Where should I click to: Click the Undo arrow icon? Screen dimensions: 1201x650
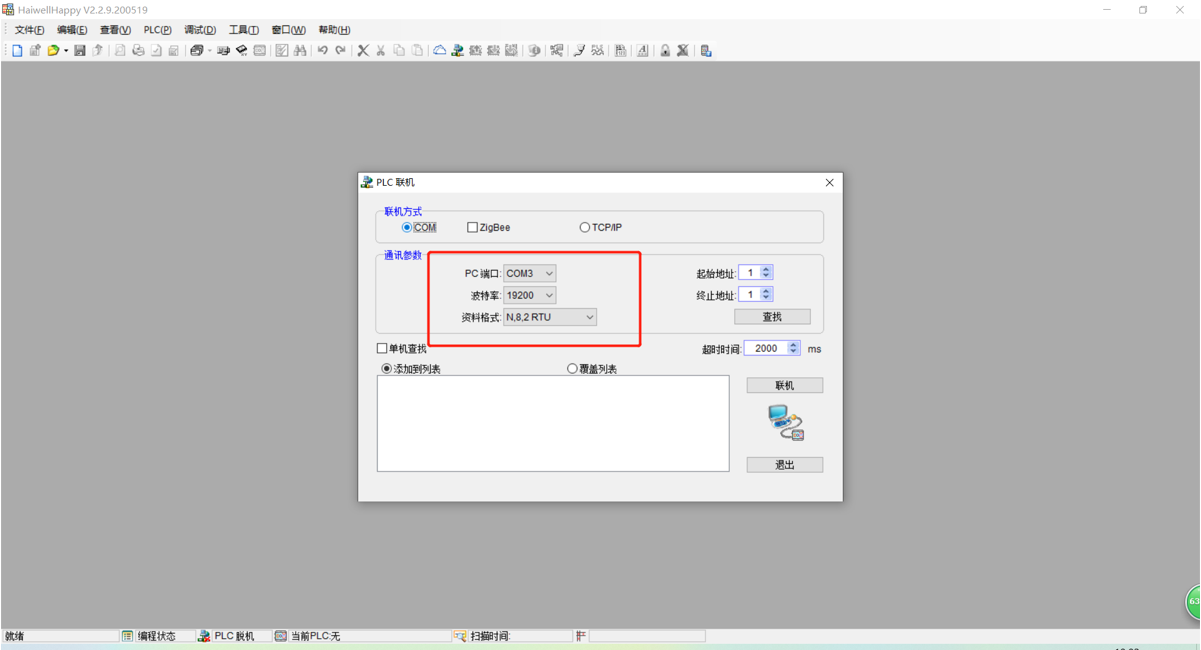(x=323, y=50)
